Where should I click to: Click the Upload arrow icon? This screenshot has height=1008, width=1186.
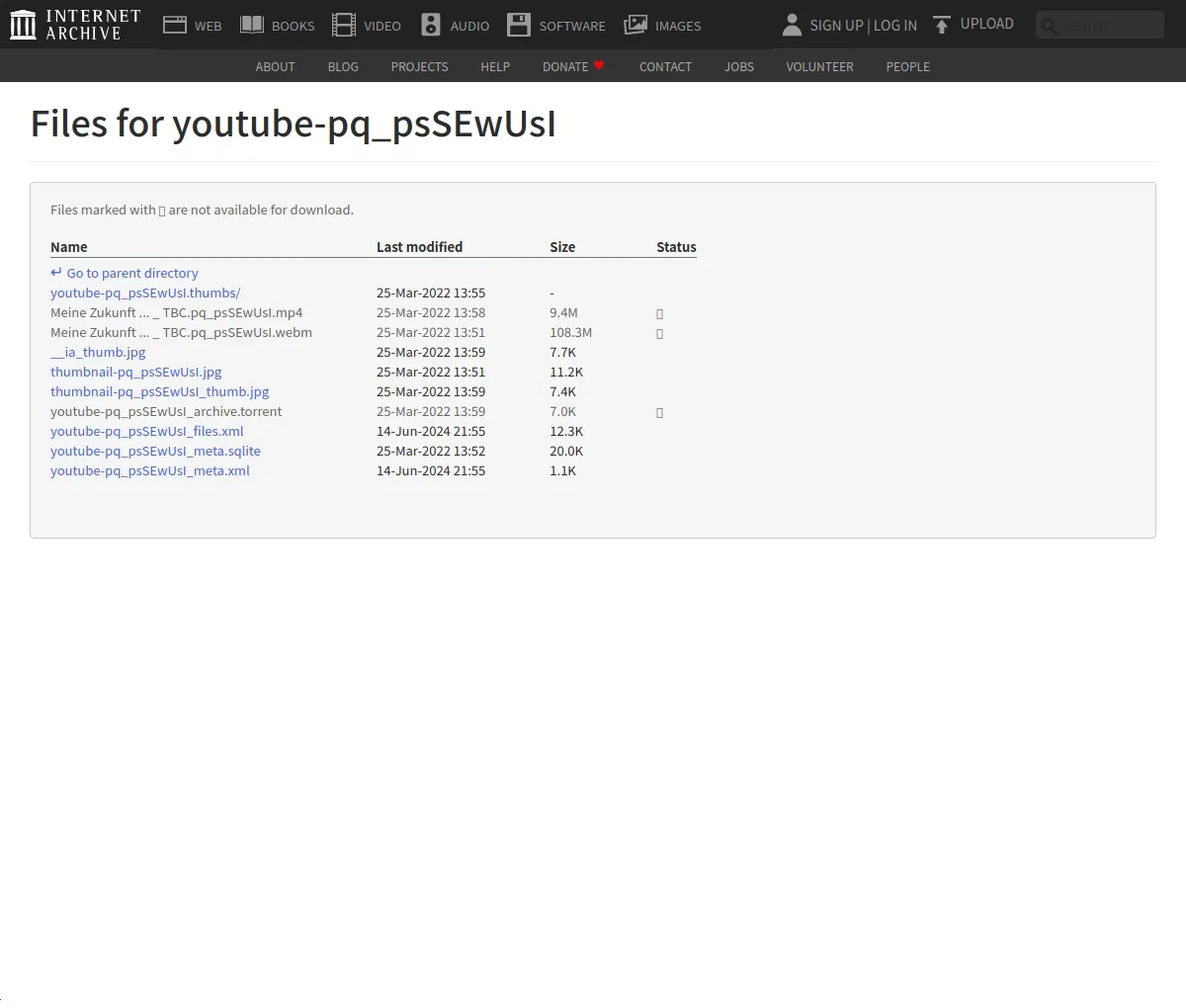pos(942,25)
